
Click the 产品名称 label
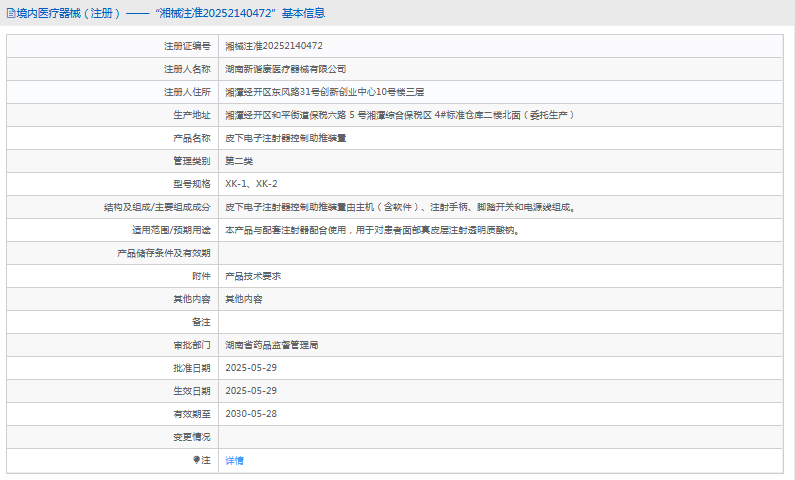(192, 138)
